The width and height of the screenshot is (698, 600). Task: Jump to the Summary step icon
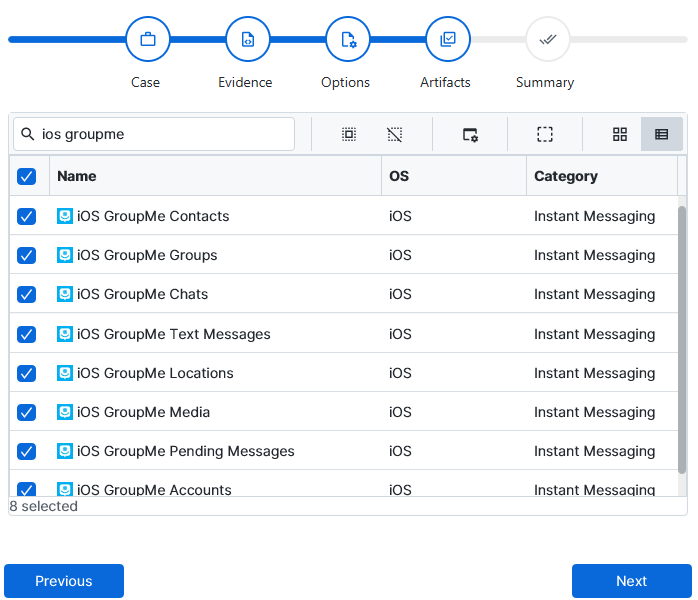tap(548, 39)
